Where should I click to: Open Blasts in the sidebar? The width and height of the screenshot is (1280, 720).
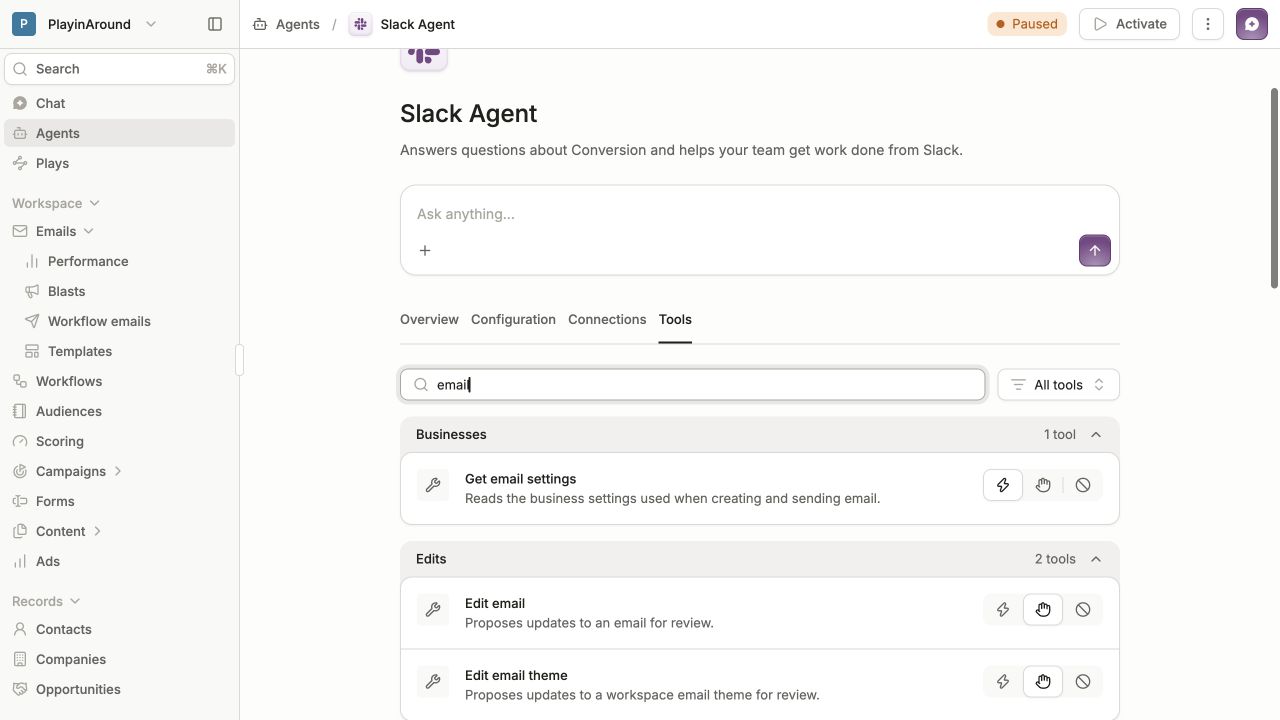(66, 291)
